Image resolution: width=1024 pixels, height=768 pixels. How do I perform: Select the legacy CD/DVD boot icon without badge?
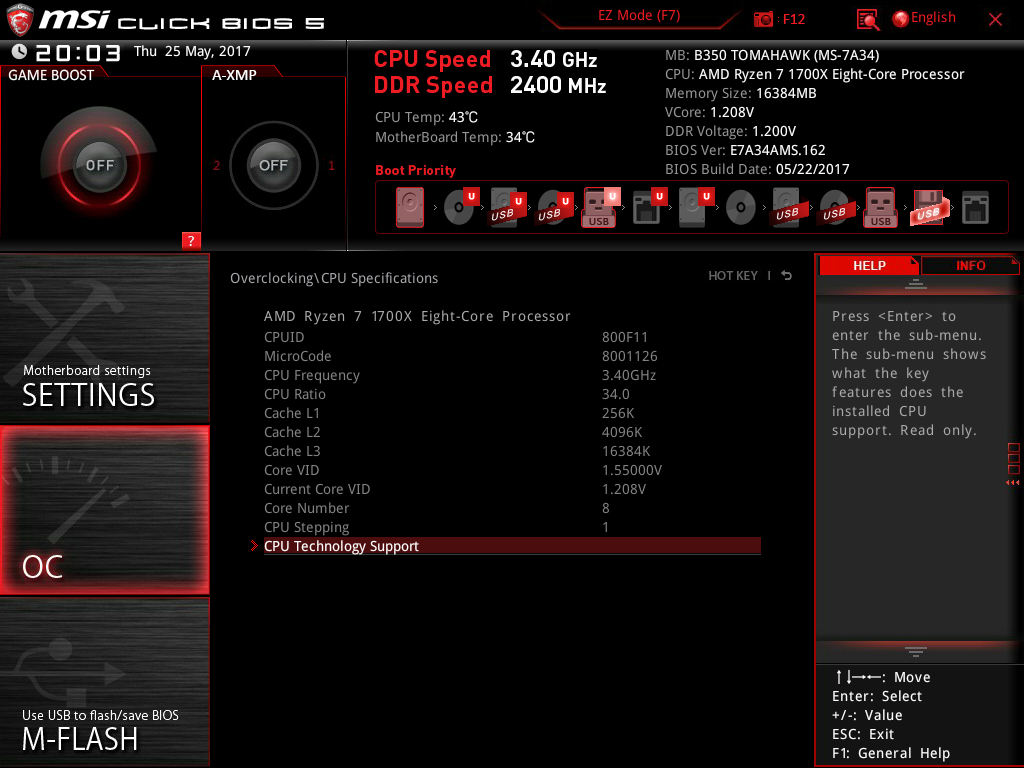tap(741, 208)
